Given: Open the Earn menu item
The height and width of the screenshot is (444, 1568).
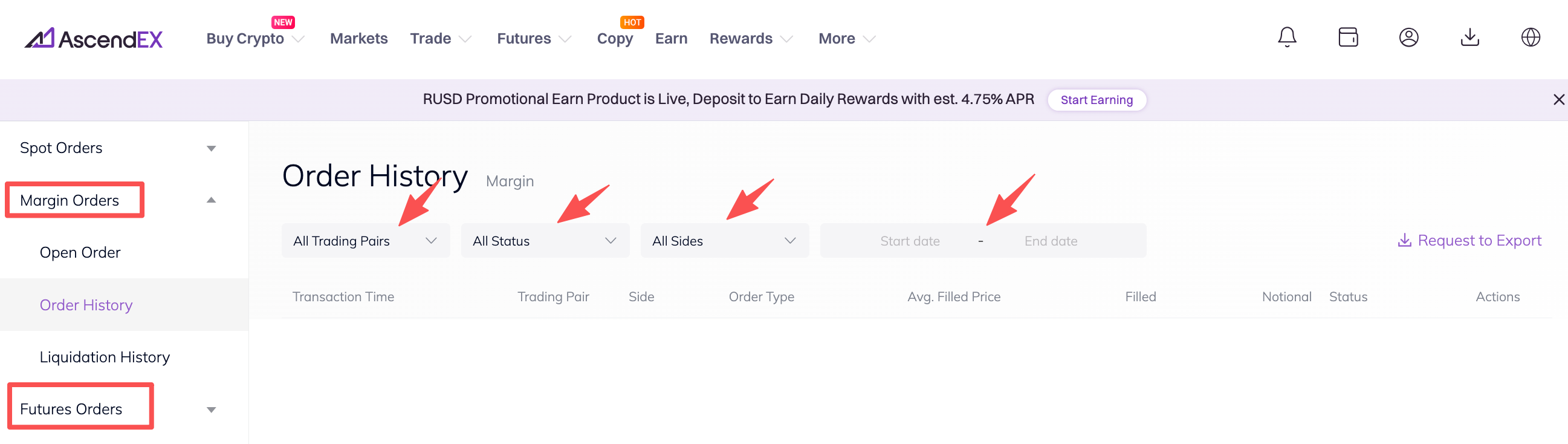Looking at the screenshot, I should [671, 38].
